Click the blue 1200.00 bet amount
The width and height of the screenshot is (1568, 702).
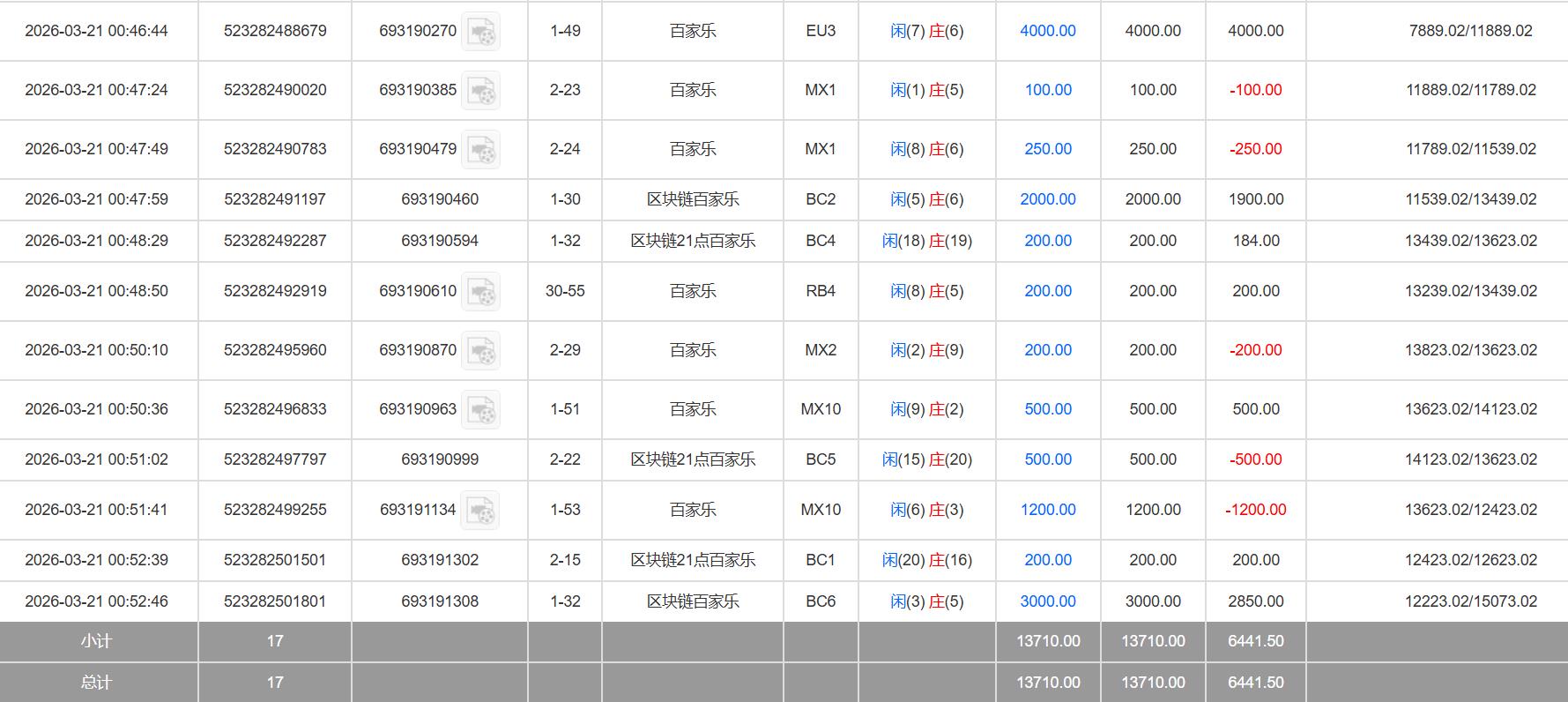point(1047,510)
